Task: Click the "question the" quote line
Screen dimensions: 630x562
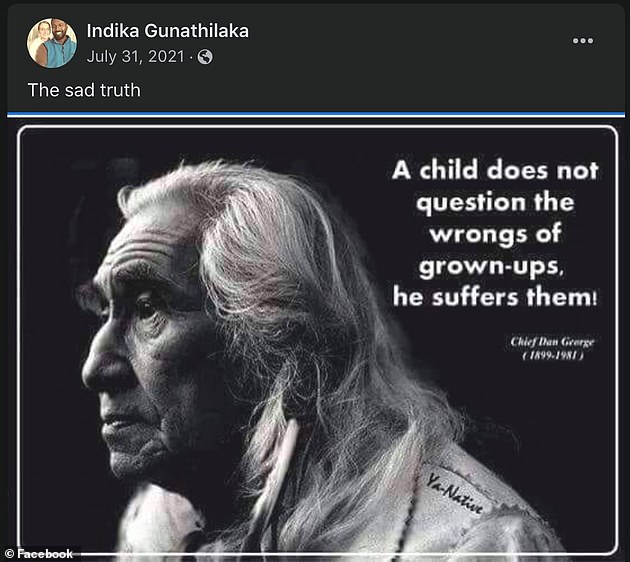Action: tap(495, 203)
